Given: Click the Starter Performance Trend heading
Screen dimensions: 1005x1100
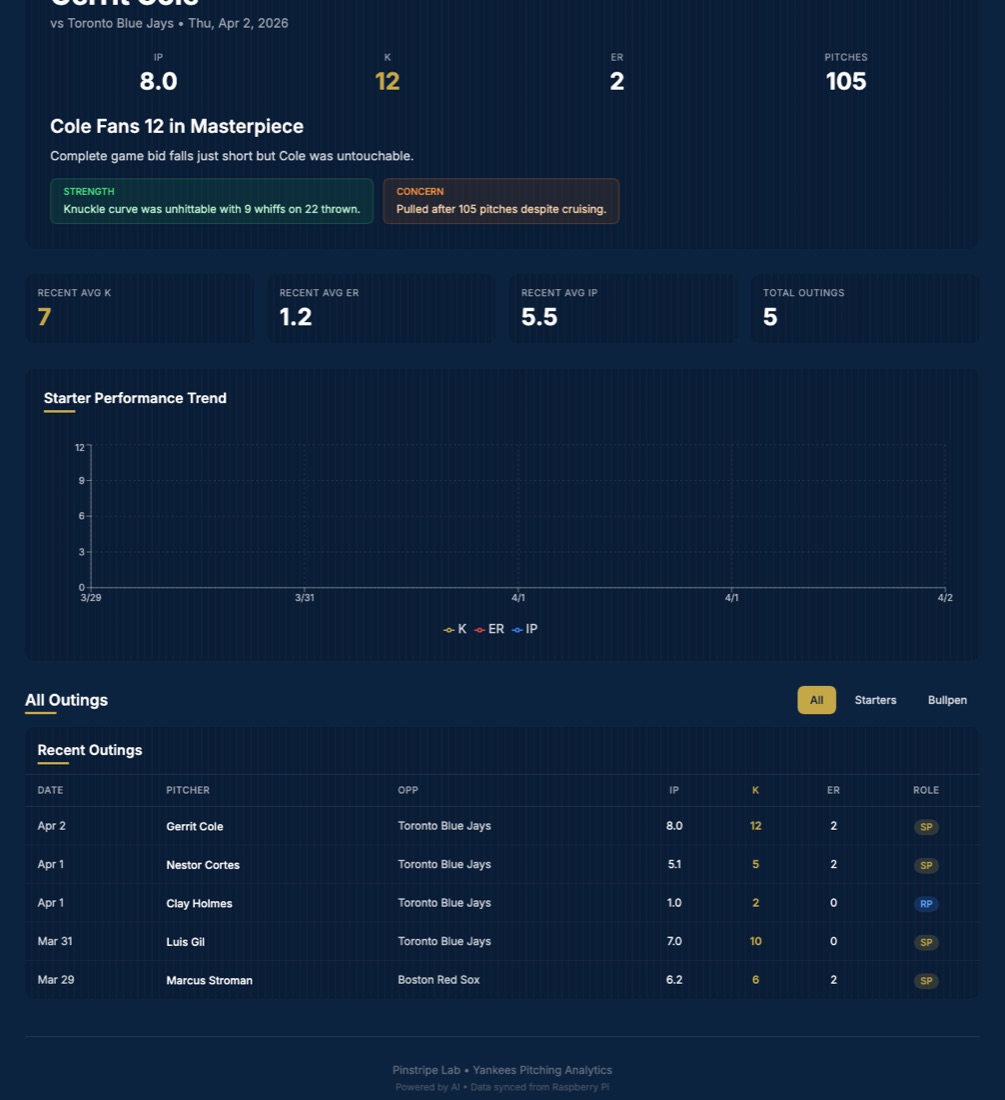Looking at the screenshot, I should (135, 398).
